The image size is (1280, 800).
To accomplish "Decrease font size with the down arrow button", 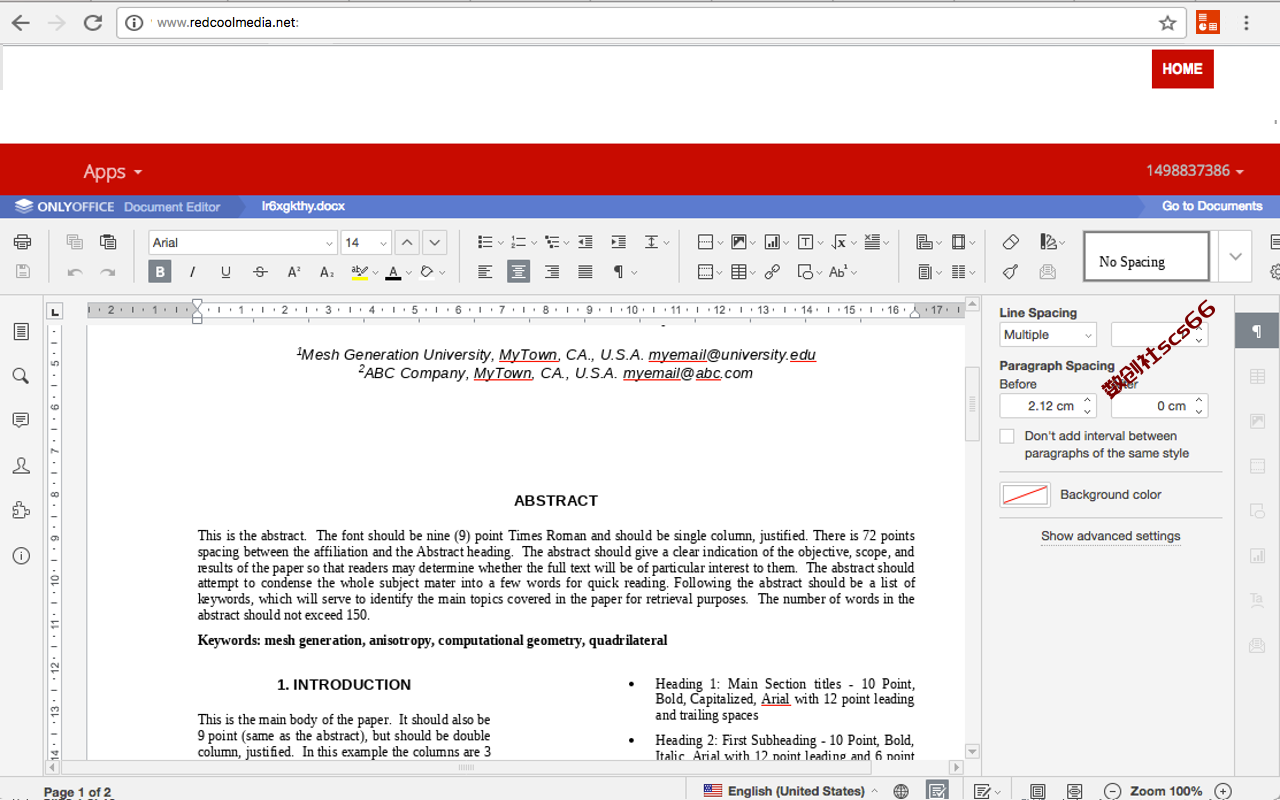I will [434, 242].
